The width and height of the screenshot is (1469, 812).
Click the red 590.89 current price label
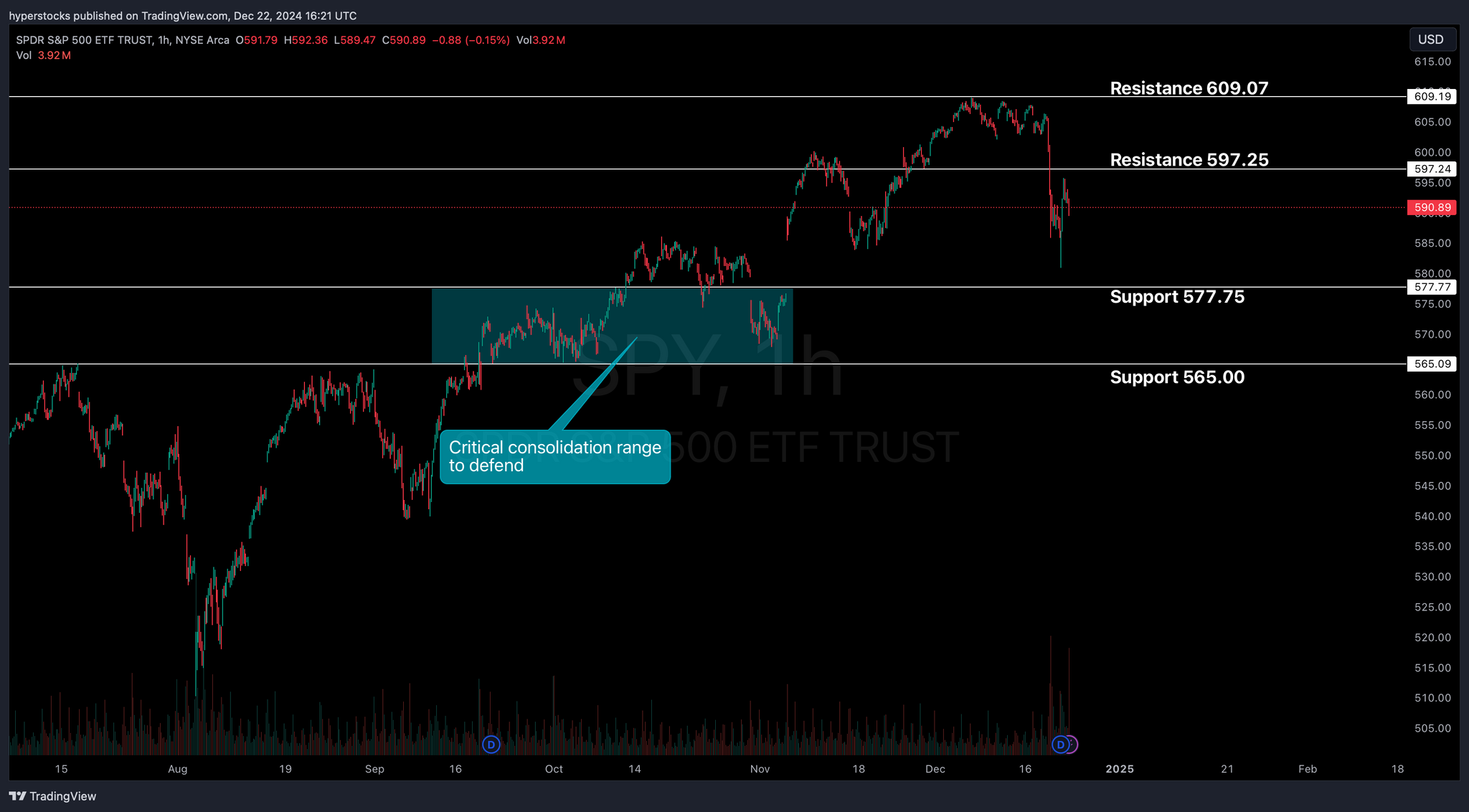coord(1432,207)
